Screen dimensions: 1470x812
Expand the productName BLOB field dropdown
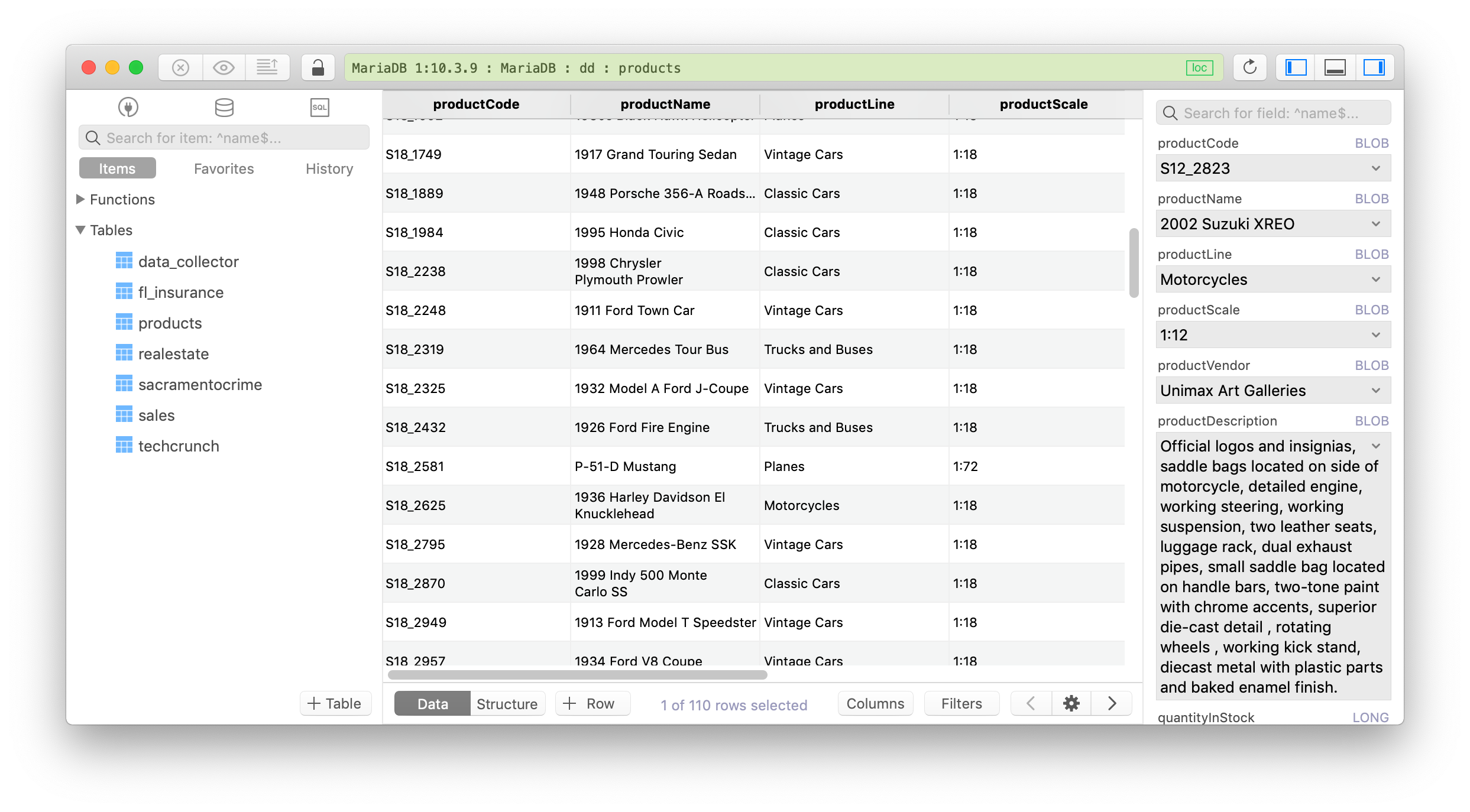pyautogui.click(x=1379, y=223)
